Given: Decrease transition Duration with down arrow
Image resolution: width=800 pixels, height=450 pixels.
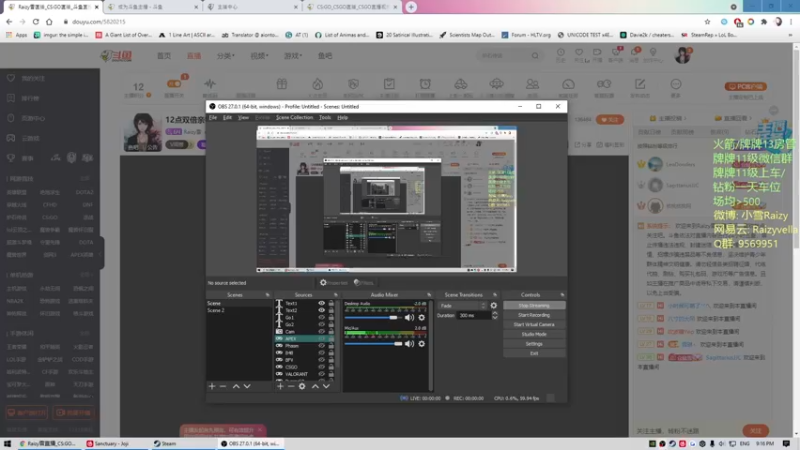Looking at the screenshot, I should (x=494, y=318).
